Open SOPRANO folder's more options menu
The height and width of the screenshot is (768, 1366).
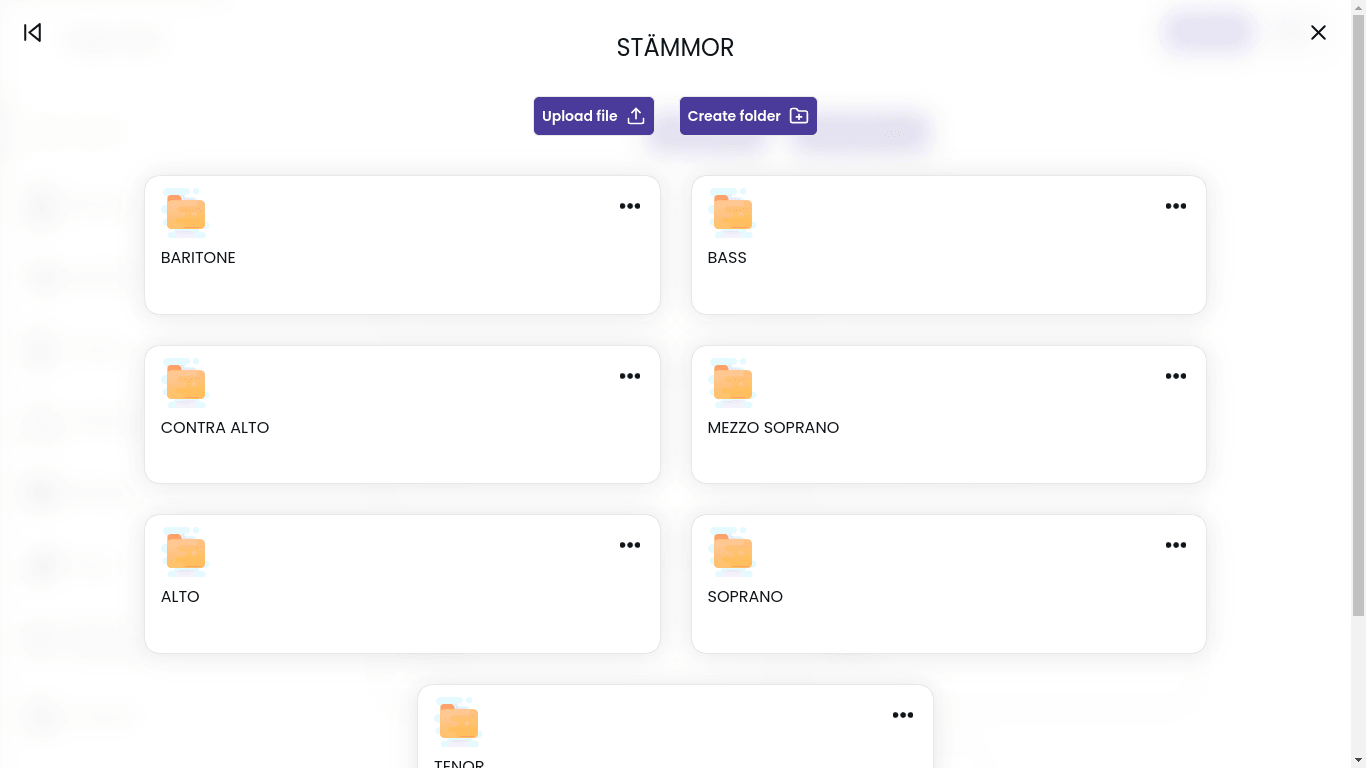1175,545
